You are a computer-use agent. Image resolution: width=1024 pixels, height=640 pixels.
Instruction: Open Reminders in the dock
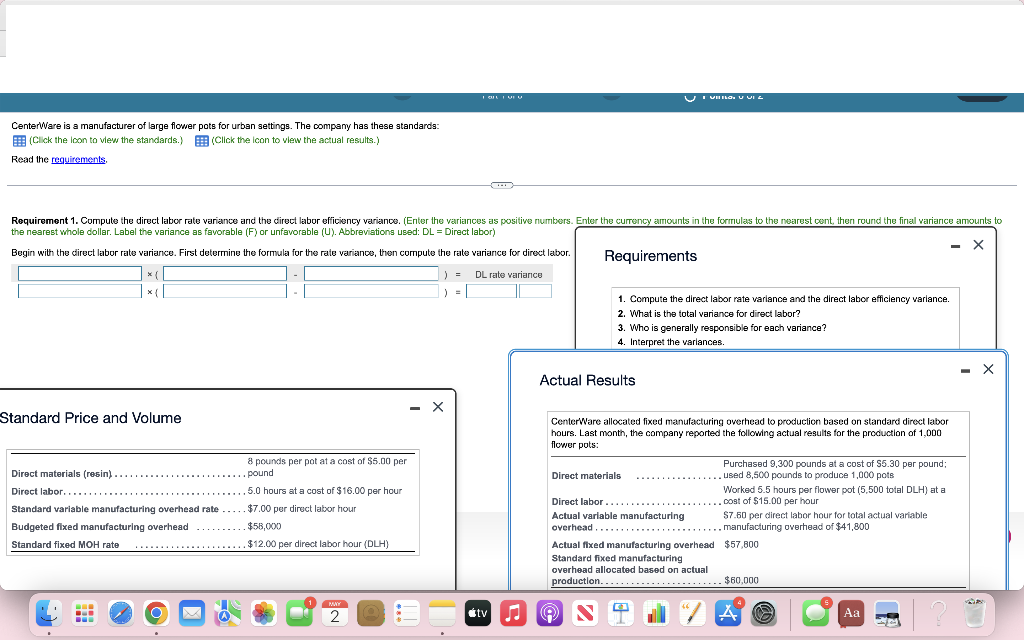pyautogui.click(x=406, y=613)
